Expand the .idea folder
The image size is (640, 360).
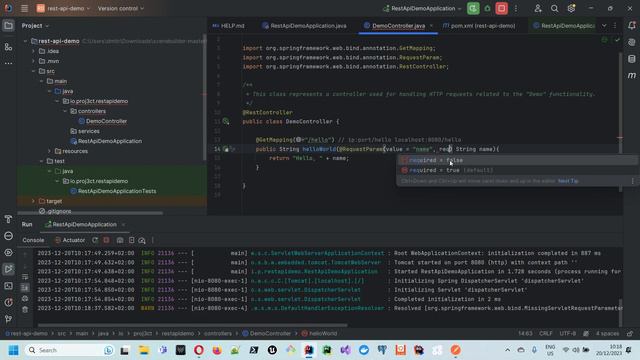(33, 51)
